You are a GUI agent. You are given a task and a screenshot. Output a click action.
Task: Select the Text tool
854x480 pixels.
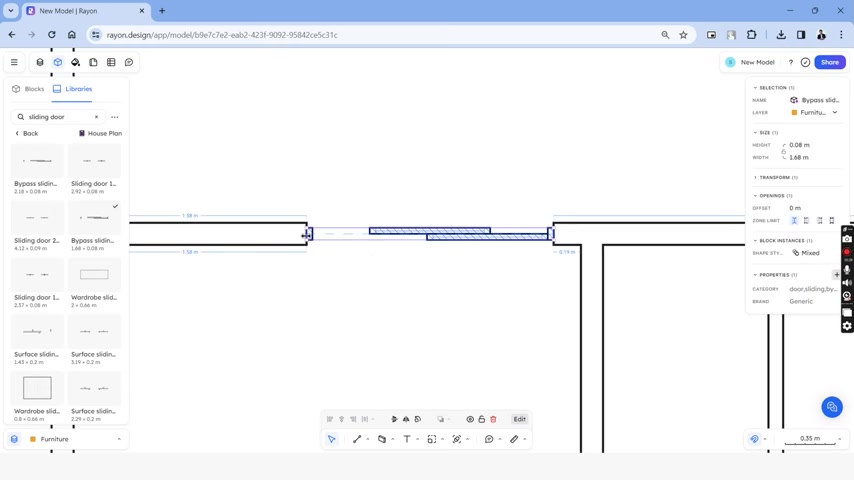pyautogui.click(x=407, y=439)
